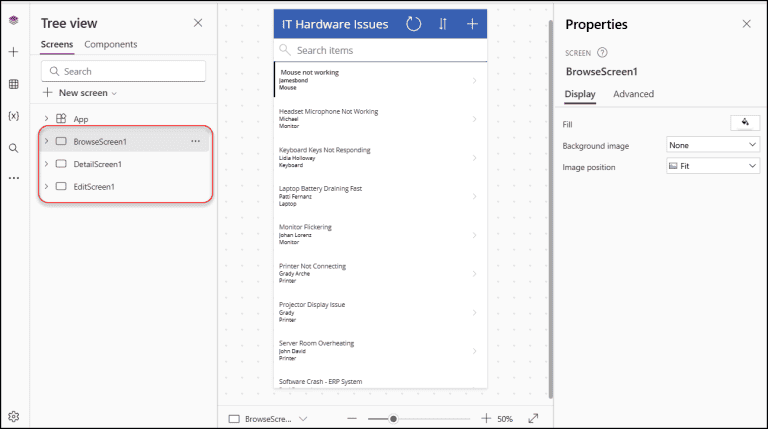Image resolution: width=768 pixels, height=429 pixels.
Task: Click the Search items box in app
Action: (x=381, y=50)
